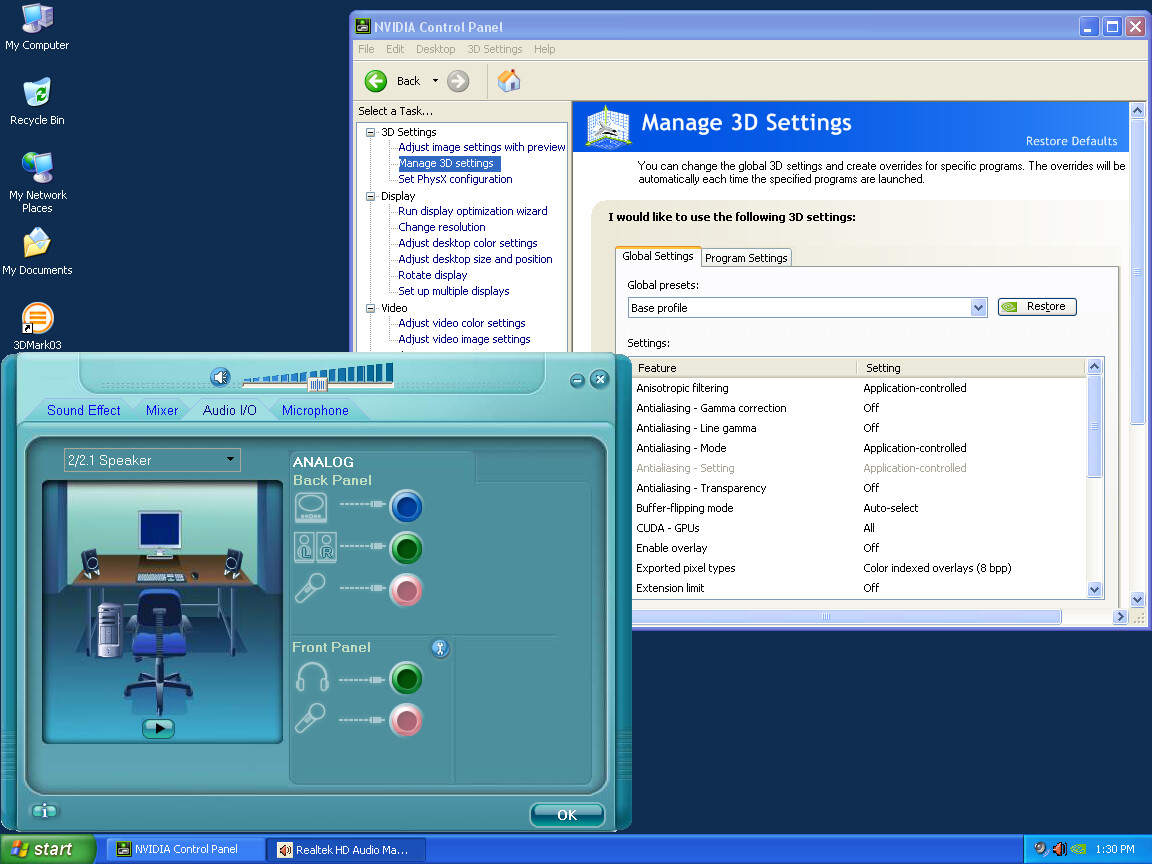Mute audio using the speaker icon above the slider
The width and height of the screenshot is (1152, 864).
[220, 378]
